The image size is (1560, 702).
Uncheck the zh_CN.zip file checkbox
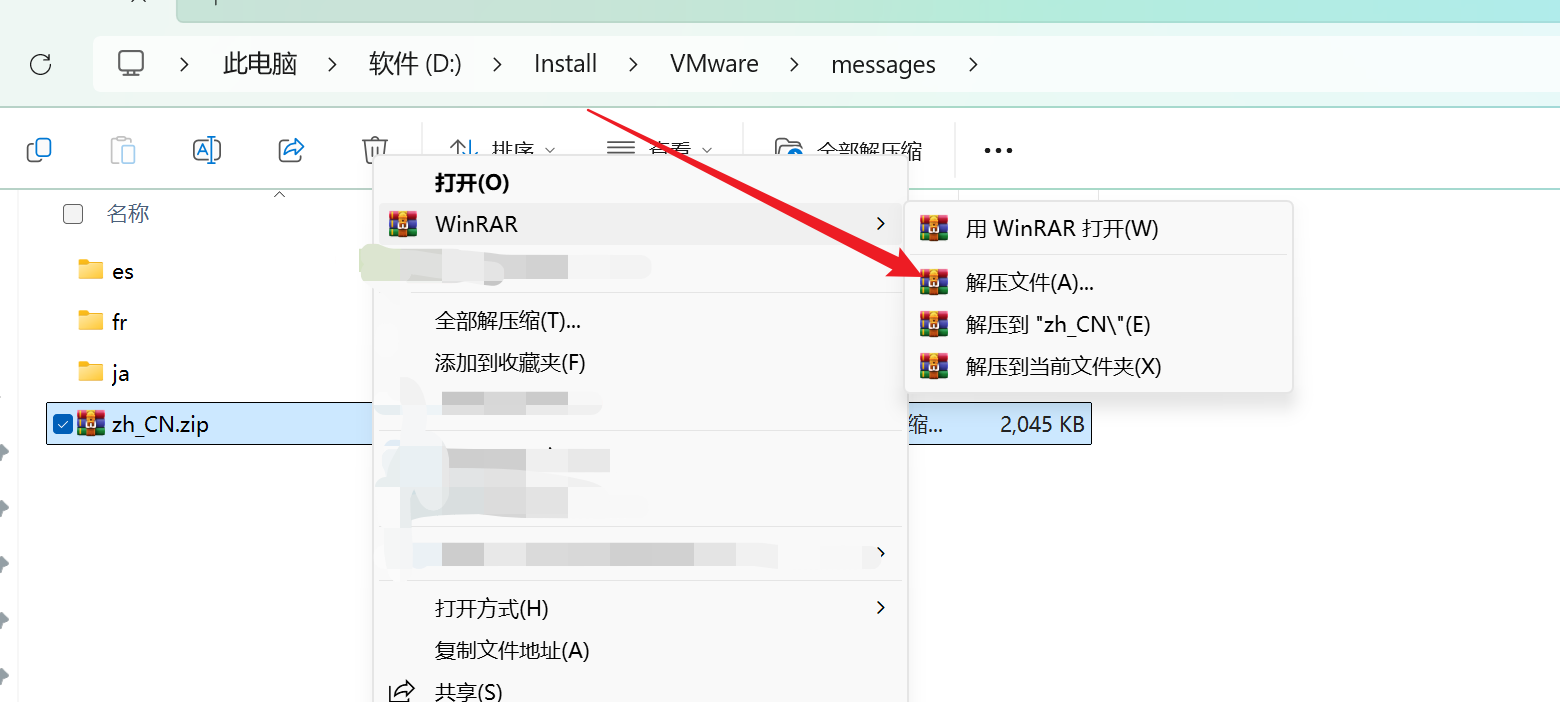pos(63,424)
